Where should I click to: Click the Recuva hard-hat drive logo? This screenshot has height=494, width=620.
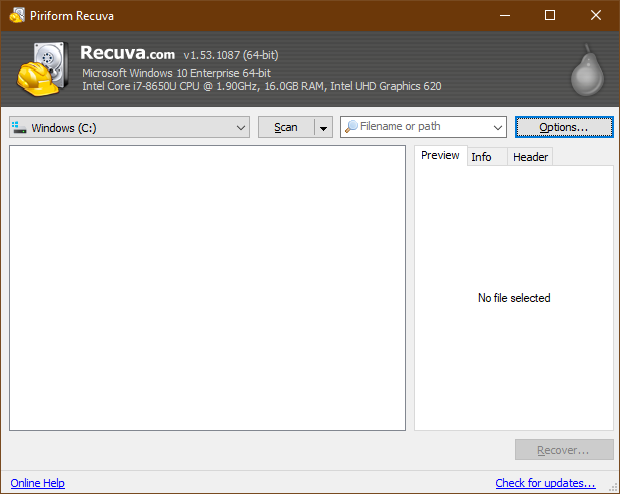[42, 68]
